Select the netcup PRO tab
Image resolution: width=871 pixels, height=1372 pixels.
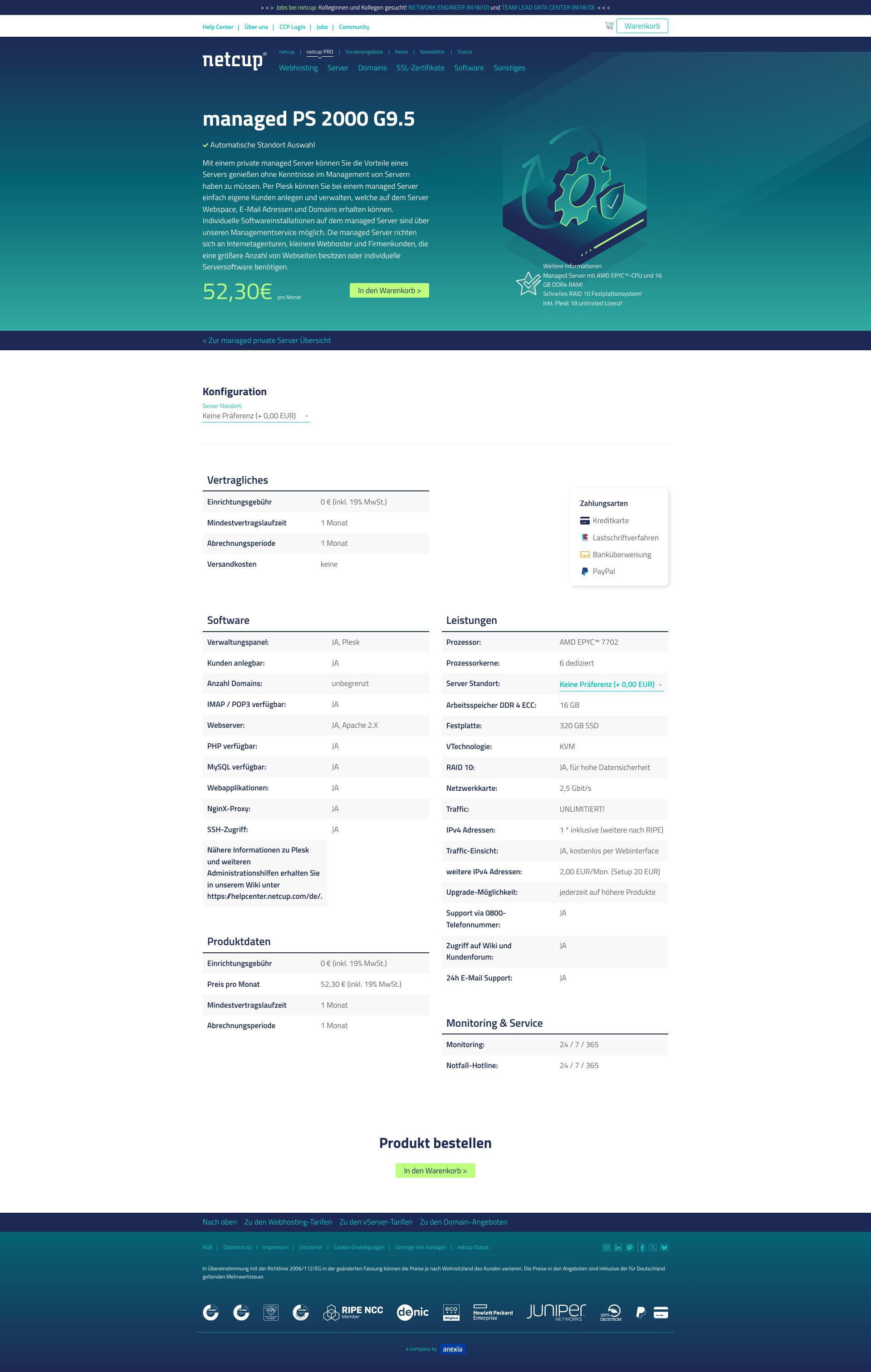pos(319,52)
